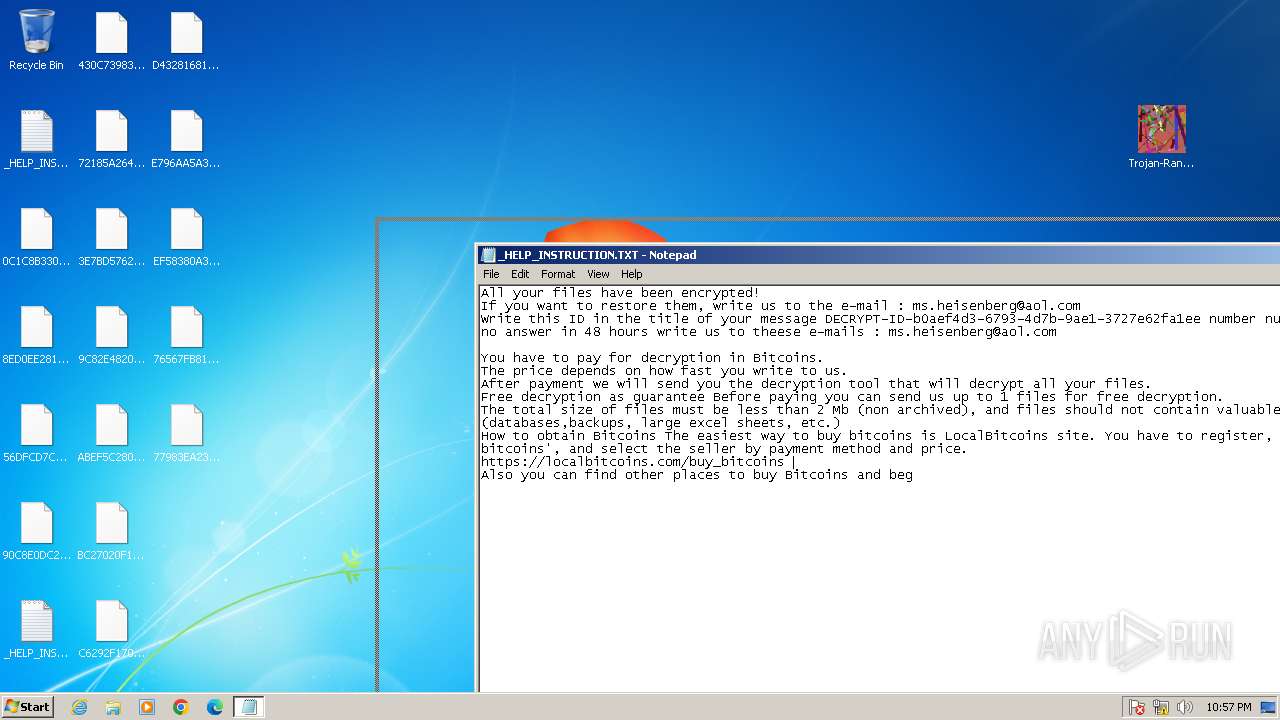The height and width of the screenshot is (720, 1280).
Task: Select the 90C8E0DC2... desktop file
Action: coord(36,530)
